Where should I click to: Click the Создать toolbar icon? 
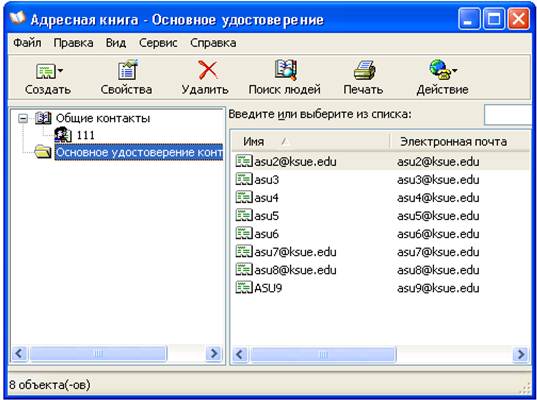(x=46, y=71)
